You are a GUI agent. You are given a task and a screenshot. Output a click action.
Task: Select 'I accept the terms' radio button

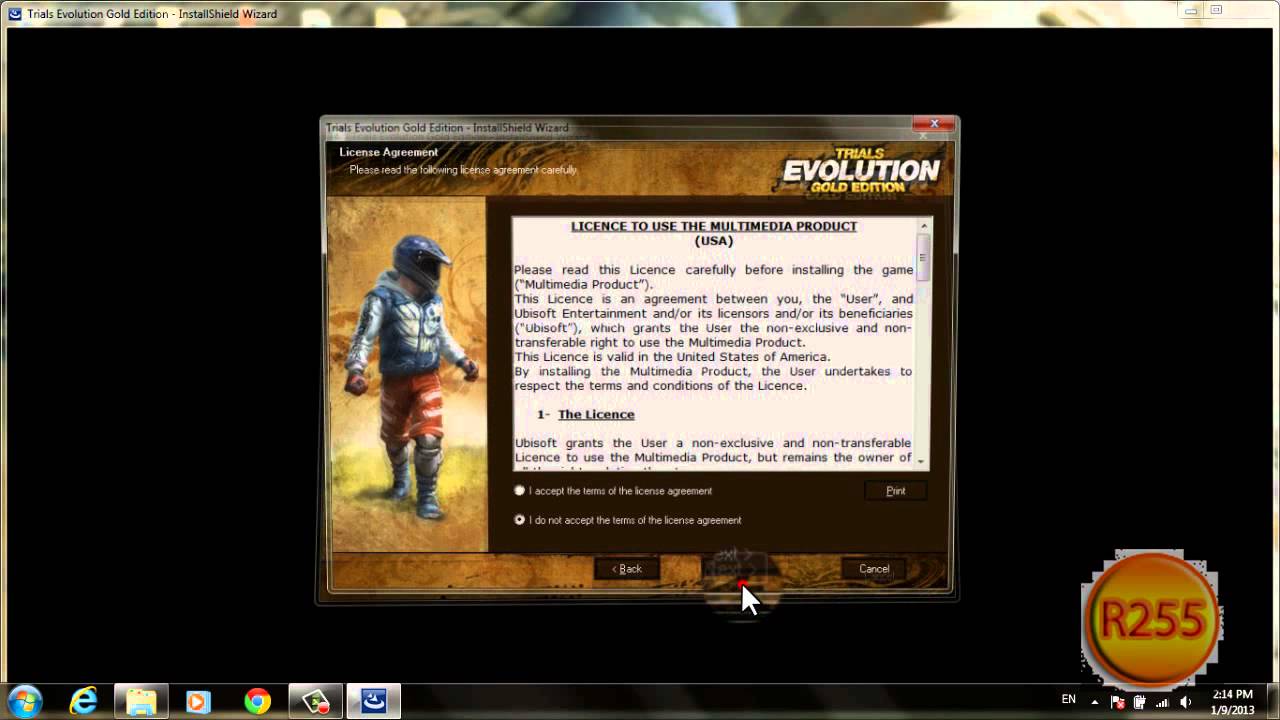pos(519,491)
